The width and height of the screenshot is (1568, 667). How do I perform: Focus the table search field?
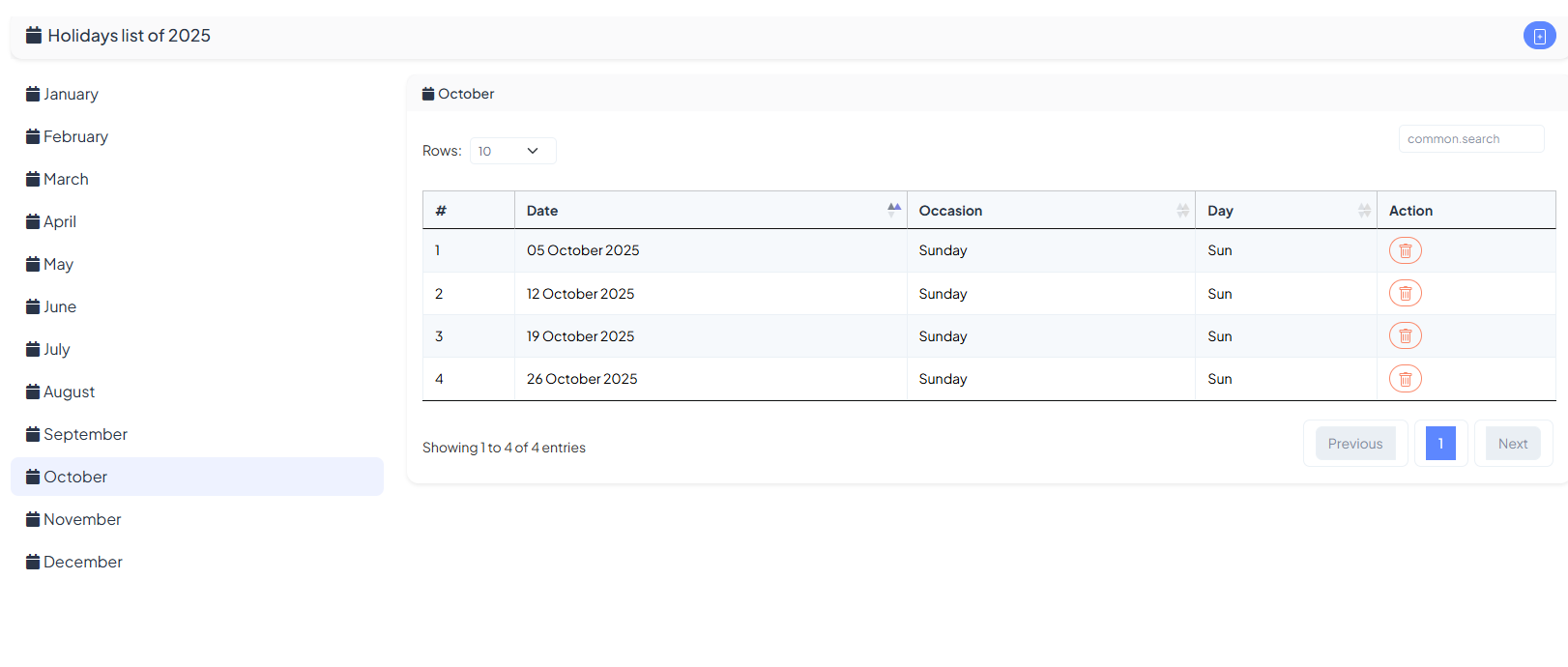pyautogui.click(x=1470, y=139)
